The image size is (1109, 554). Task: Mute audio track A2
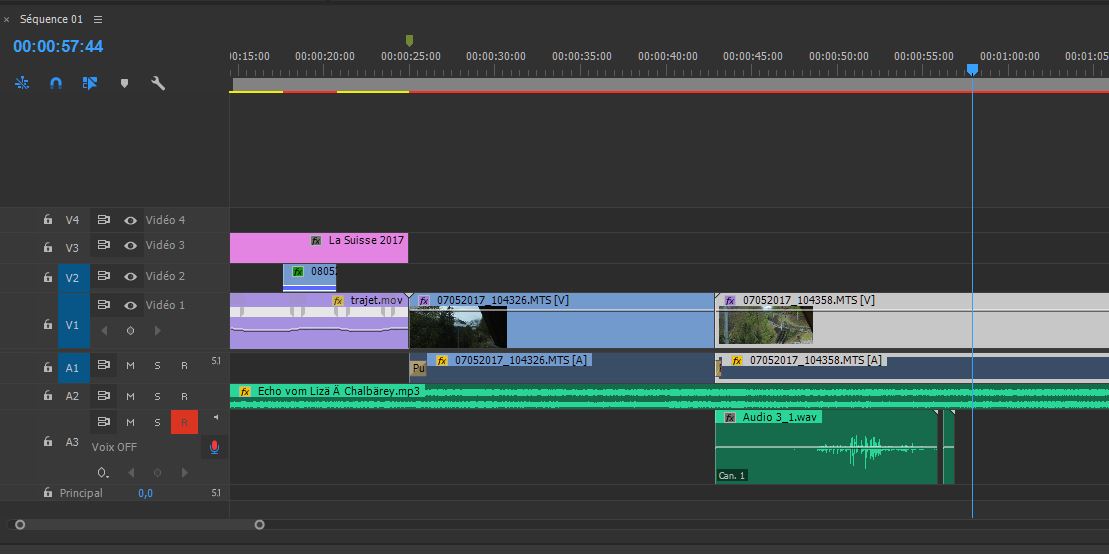coord(130,396)
